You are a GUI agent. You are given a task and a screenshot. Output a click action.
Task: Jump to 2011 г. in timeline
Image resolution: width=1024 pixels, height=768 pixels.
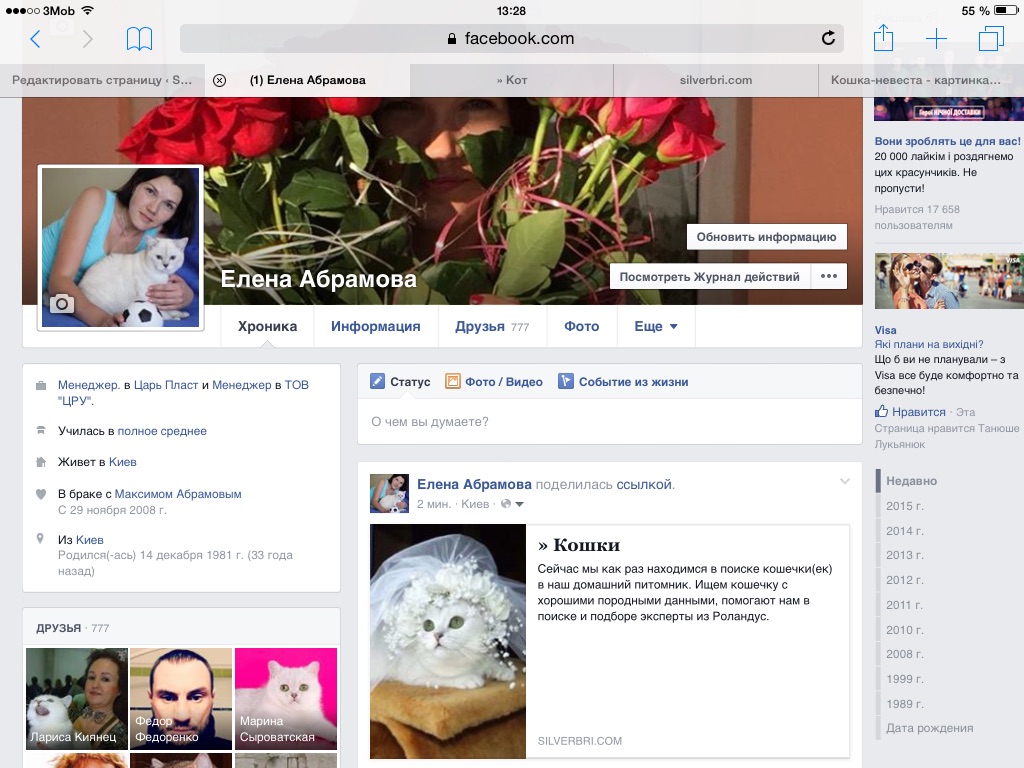(904, 605)
